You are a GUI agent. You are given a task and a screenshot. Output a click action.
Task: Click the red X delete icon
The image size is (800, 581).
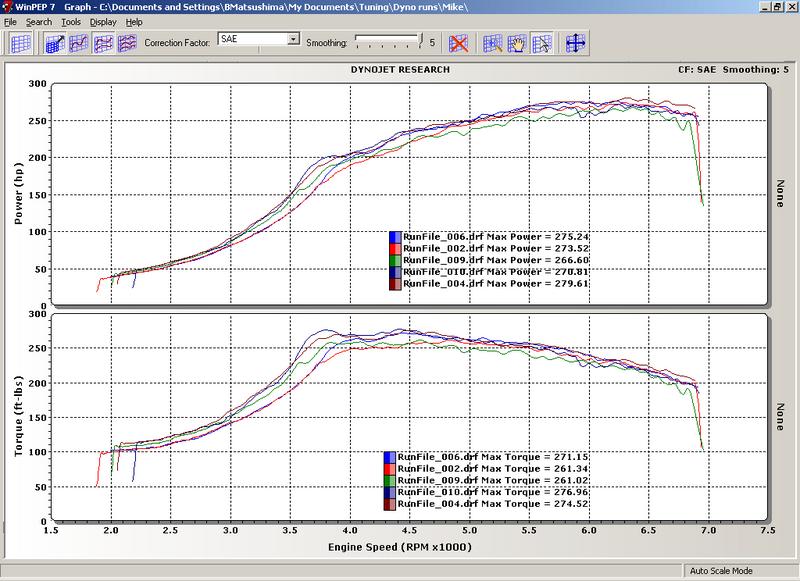point(459,43)
